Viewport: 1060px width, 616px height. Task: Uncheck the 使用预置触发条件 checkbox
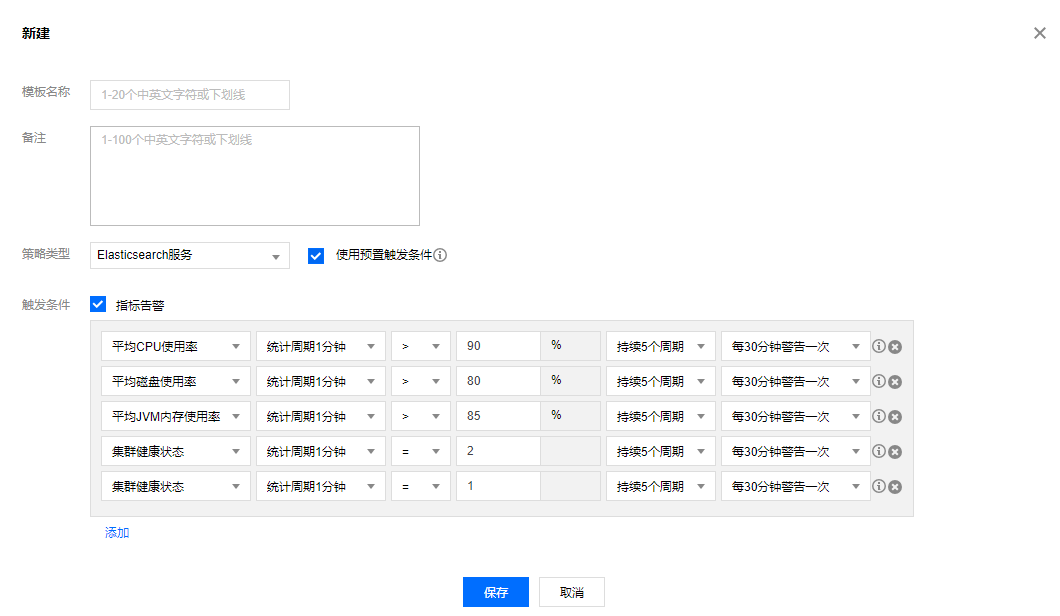click(316, 256)
